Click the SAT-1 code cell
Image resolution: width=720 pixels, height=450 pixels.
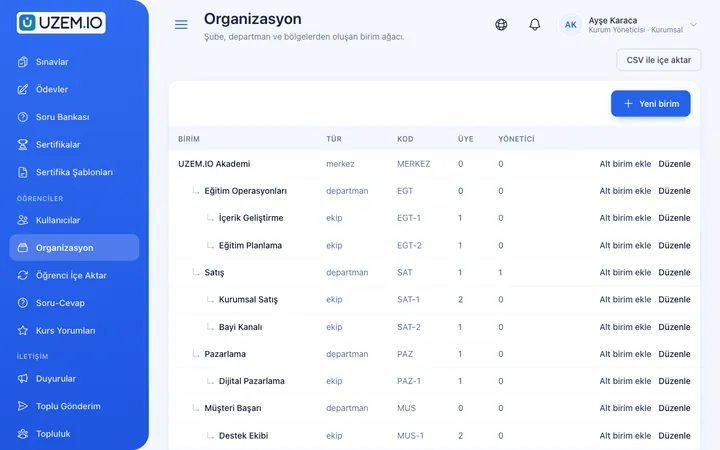[x=408, y=300]
